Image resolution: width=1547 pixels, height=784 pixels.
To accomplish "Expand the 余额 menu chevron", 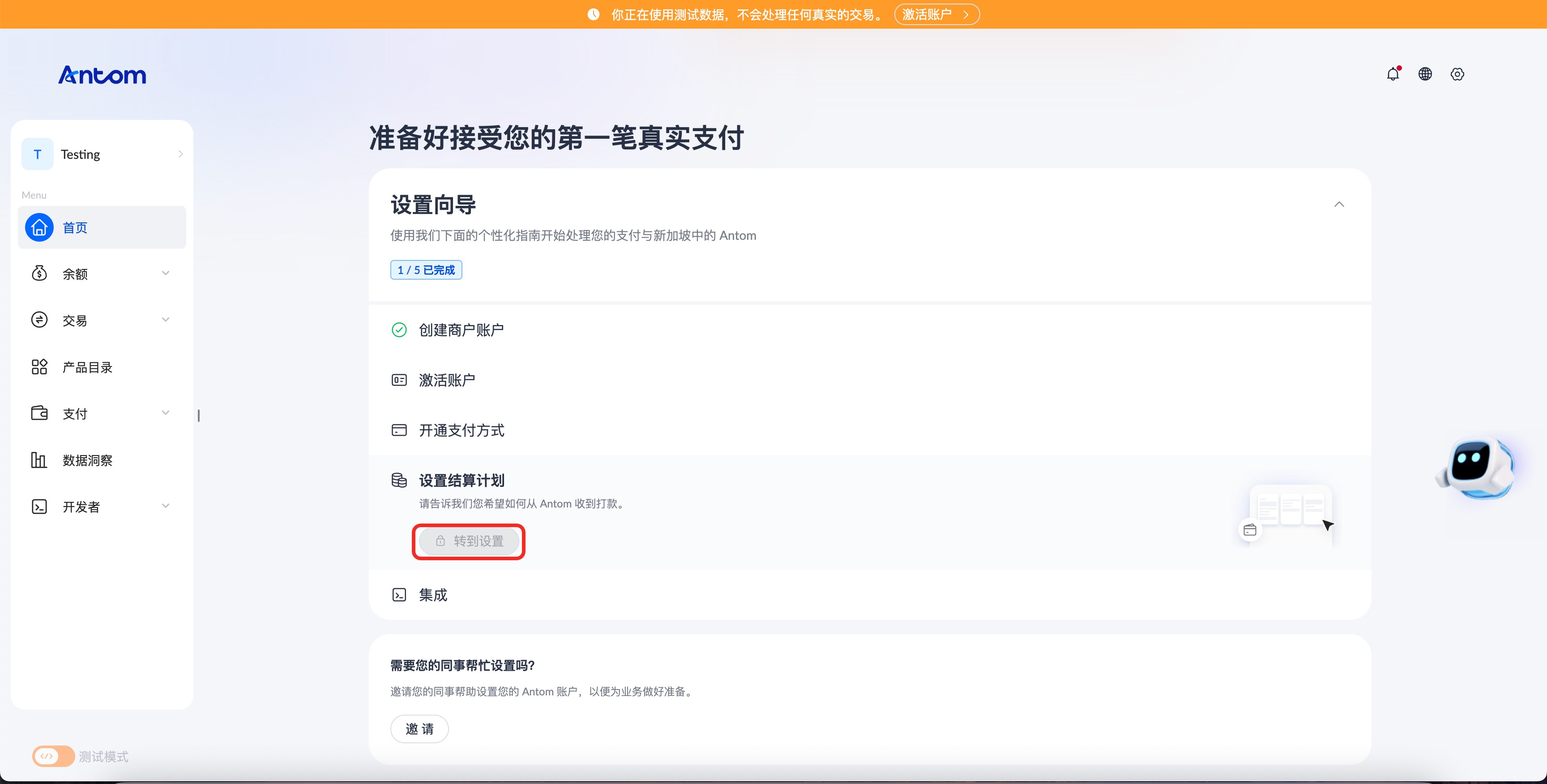I will tap(166, 274).
